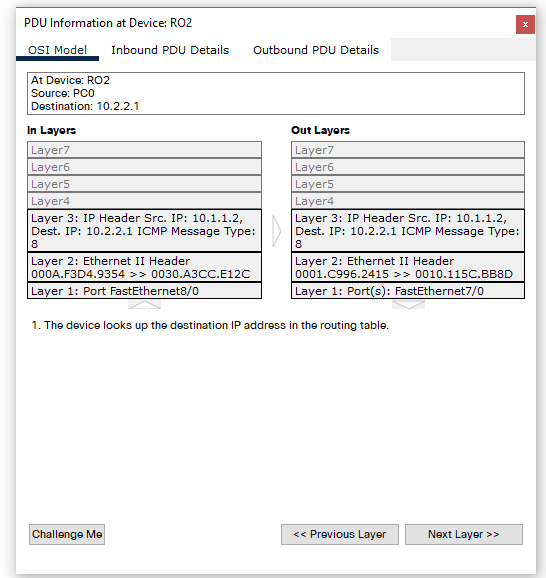Select Out Layers Layer 2 Ethernet Header
Screen dimensions: 546x578
coord(408,267)
